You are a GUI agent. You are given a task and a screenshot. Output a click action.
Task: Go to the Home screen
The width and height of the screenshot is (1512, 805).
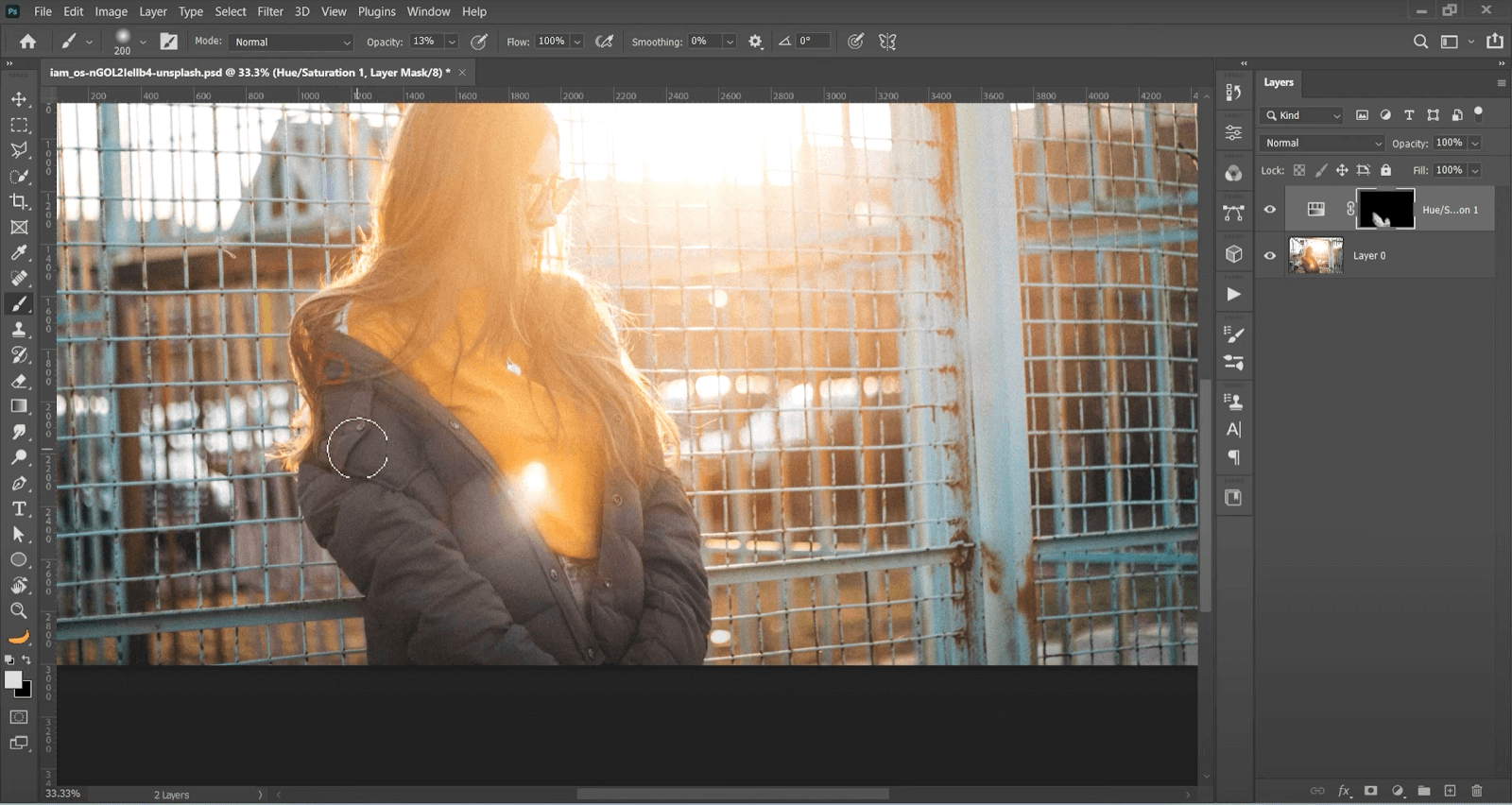click(27, 42)
